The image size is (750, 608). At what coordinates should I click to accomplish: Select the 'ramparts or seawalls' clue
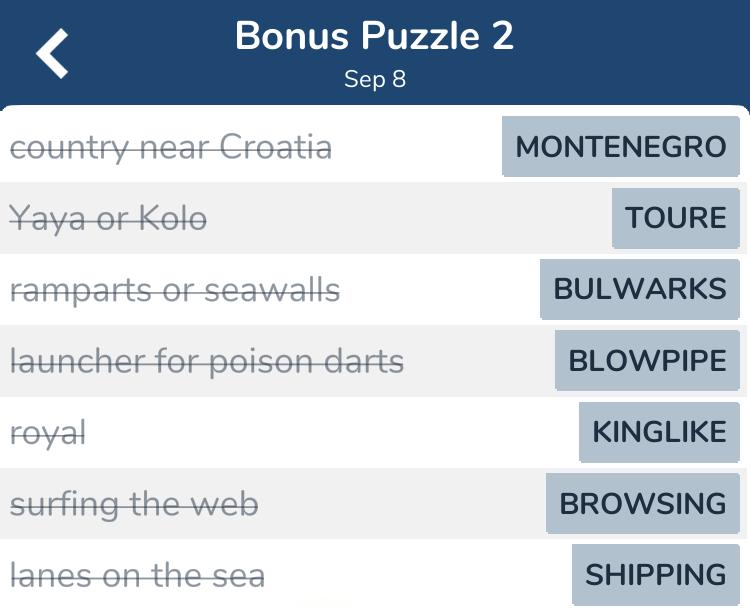(x=175, y=290)
